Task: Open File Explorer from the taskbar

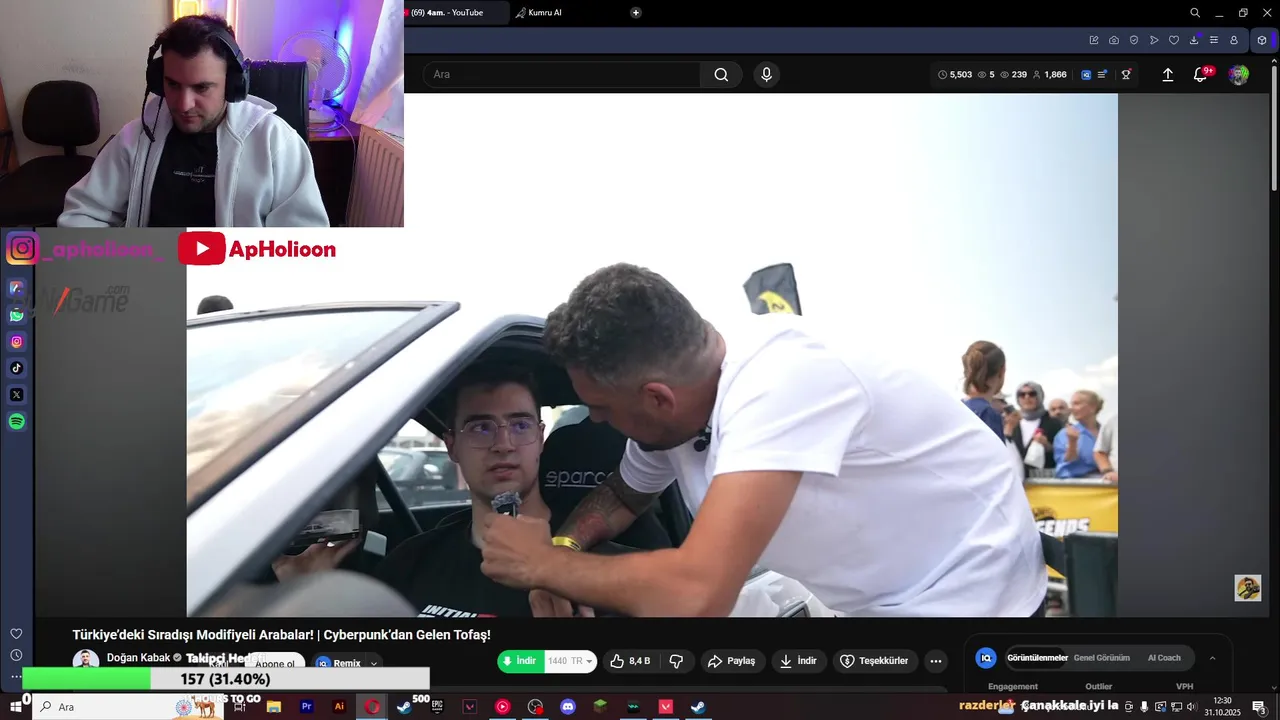Action: tap(273, 707)
